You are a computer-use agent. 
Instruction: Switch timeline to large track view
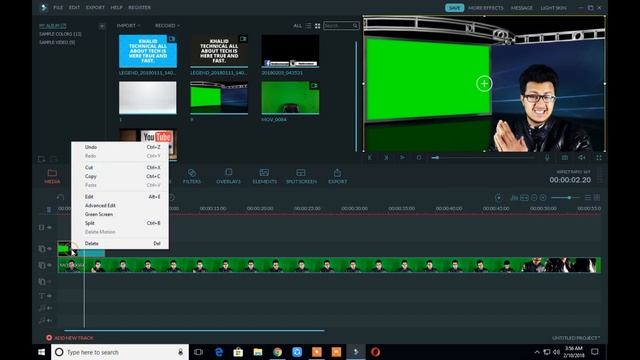click(597, 198)
